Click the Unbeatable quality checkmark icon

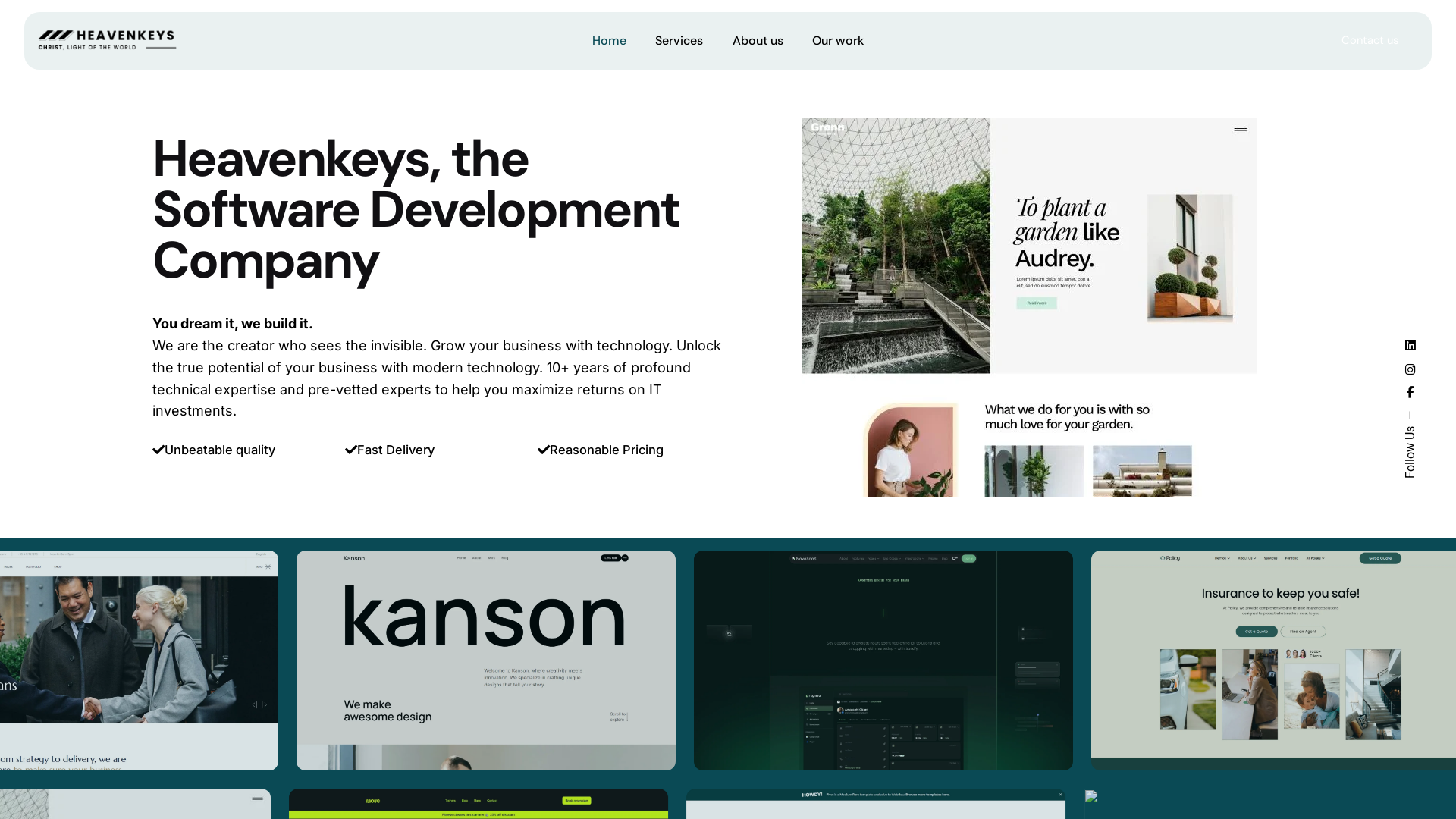(158, 450)
